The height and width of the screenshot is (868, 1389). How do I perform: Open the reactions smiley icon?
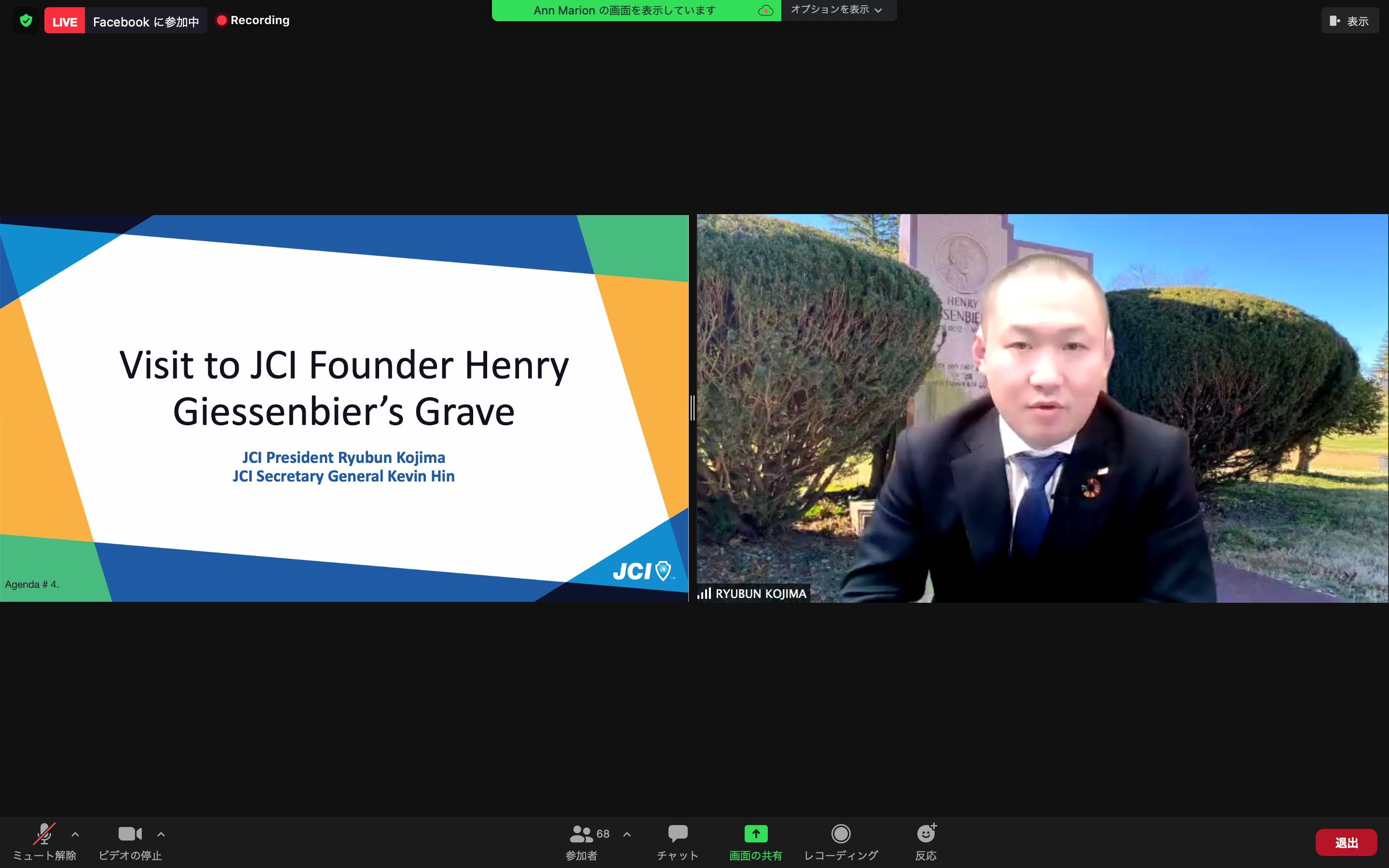pos(925,834)
